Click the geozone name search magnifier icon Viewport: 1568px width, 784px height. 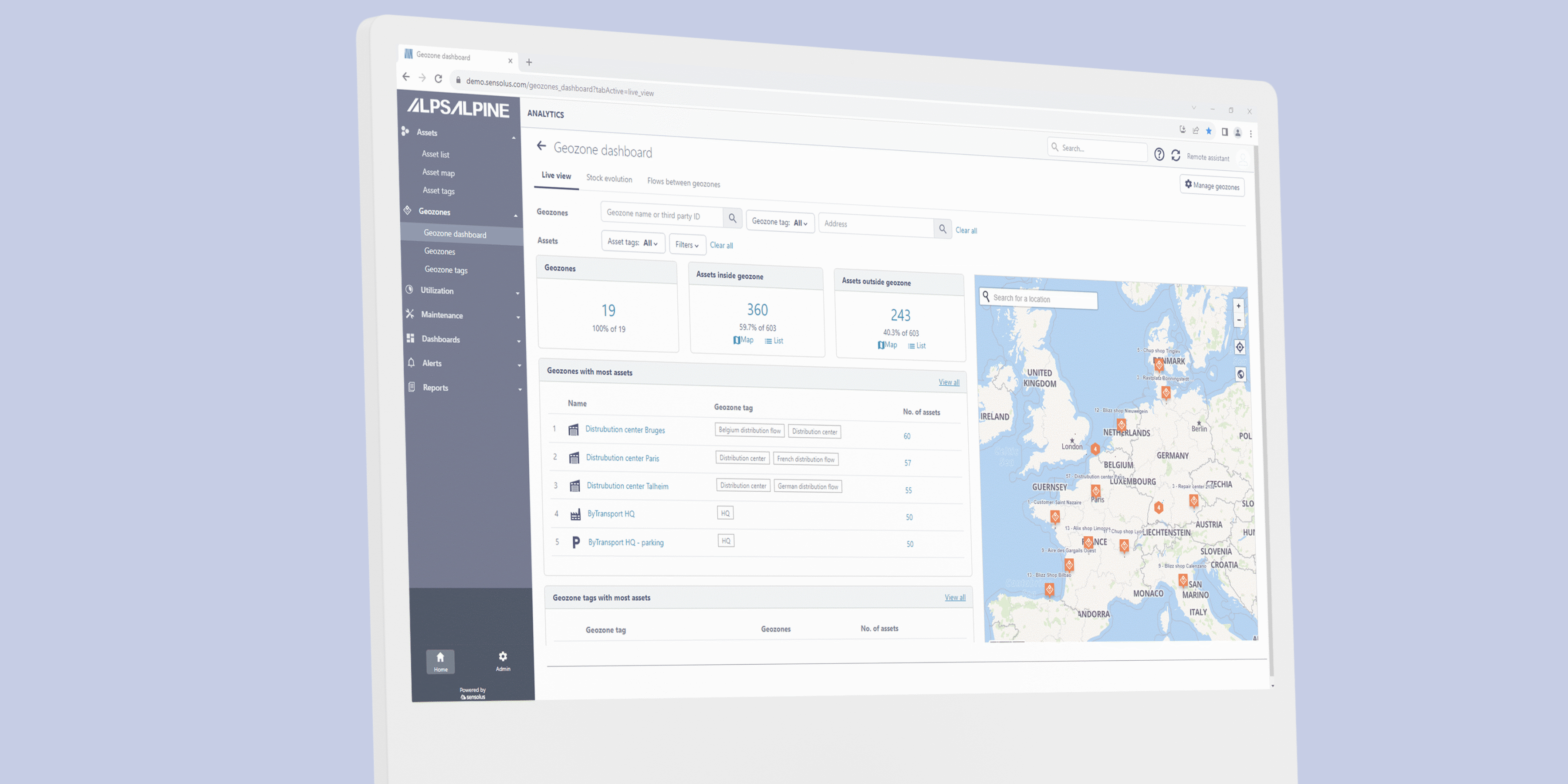[x=732, y=218]
